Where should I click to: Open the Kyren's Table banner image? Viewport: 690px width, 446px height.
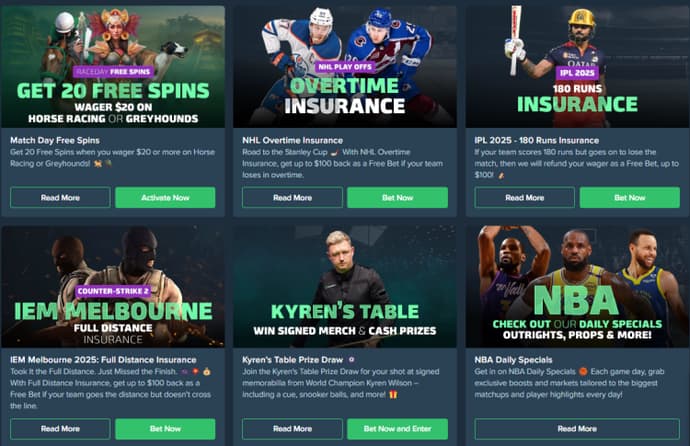click(345, 286)
